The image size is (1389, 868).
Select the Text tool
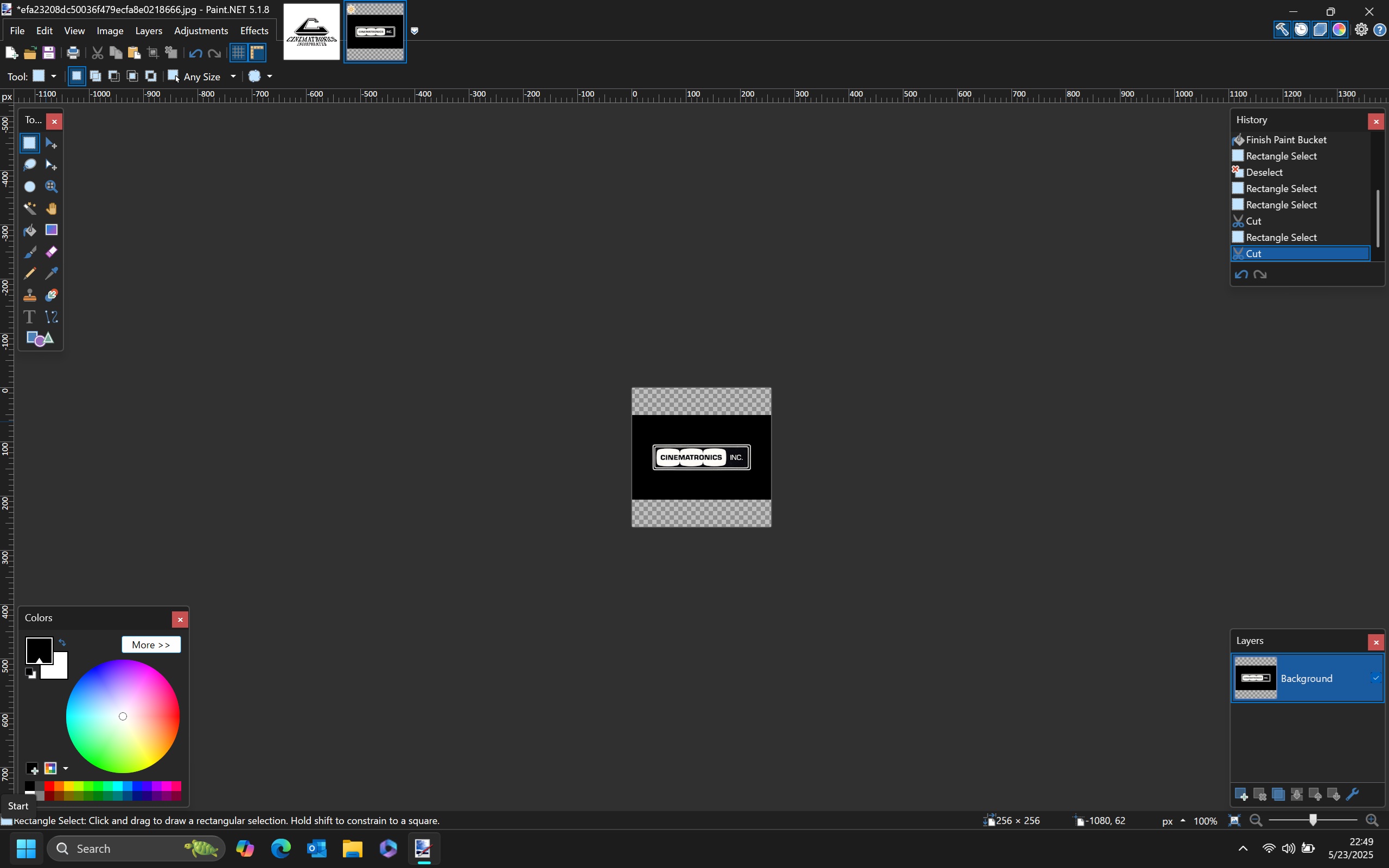point(29,317)
